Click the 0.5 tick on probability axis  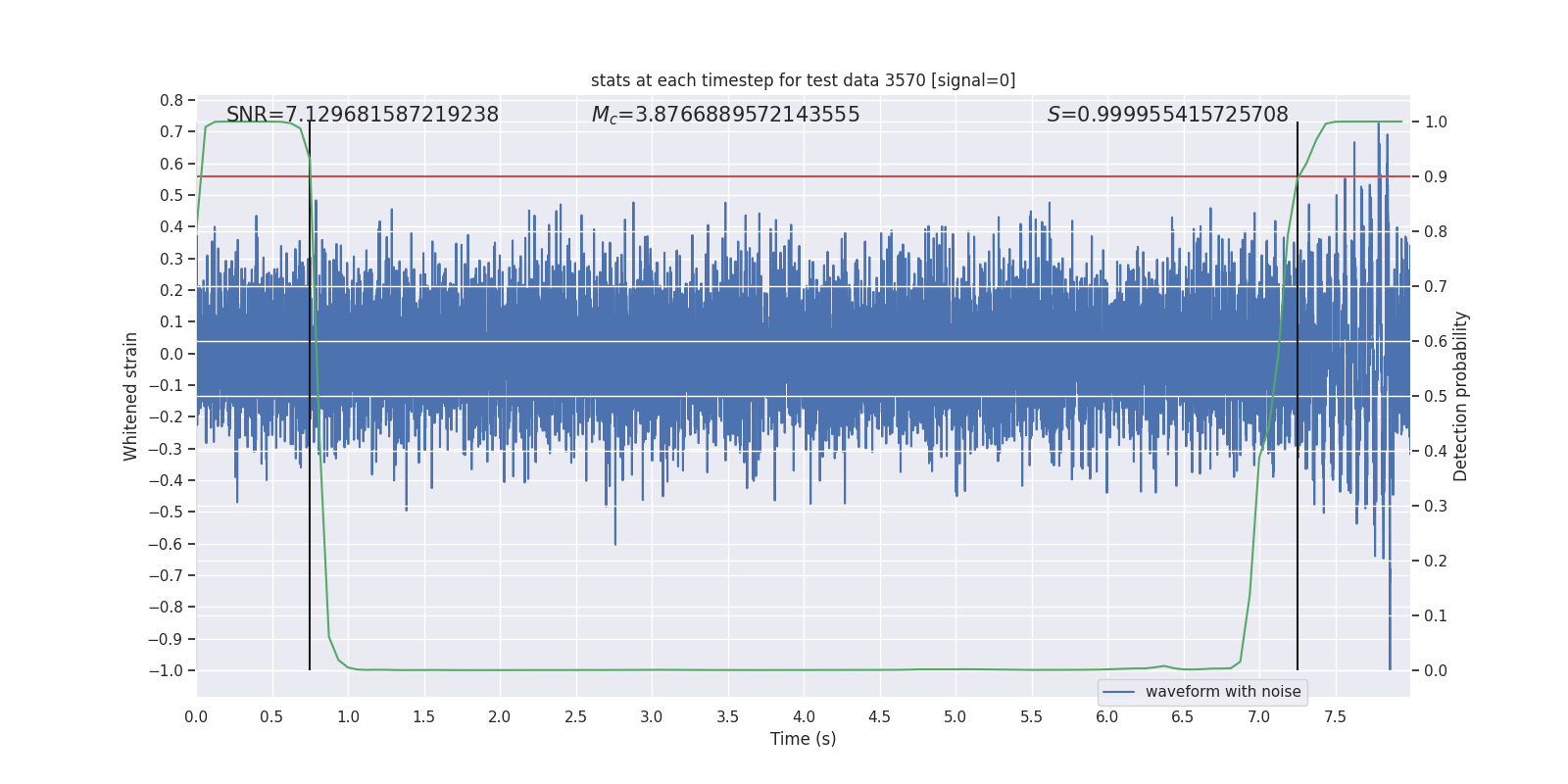pos(1436,396)
